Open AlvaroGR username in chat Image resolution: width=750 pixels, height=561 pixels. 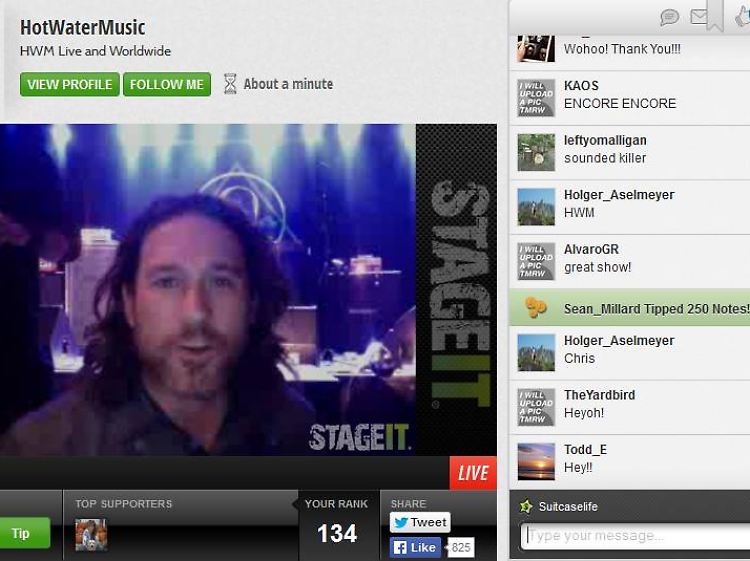(x=591, y=249)
